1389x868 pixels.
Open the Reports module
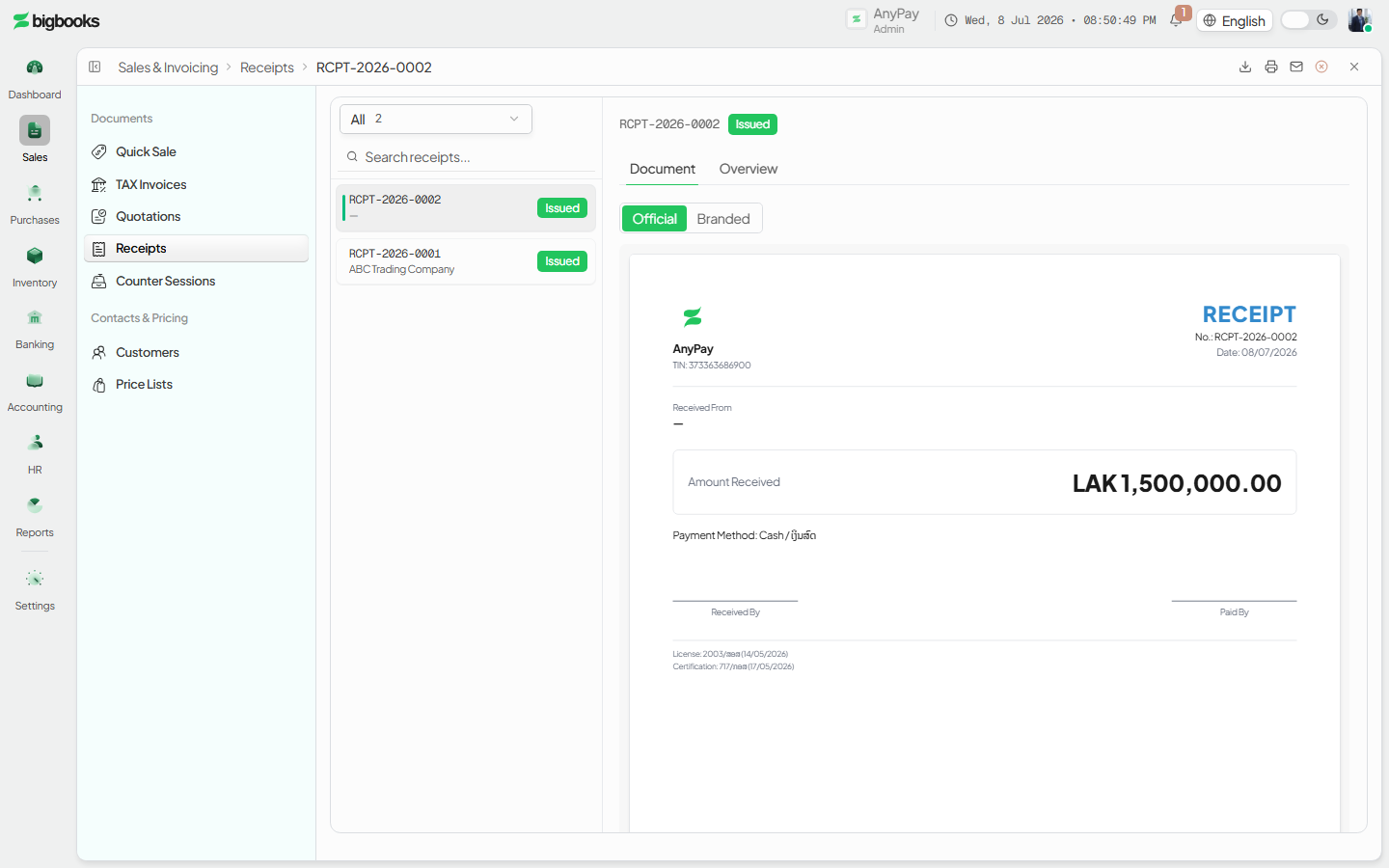coord(35,517)
